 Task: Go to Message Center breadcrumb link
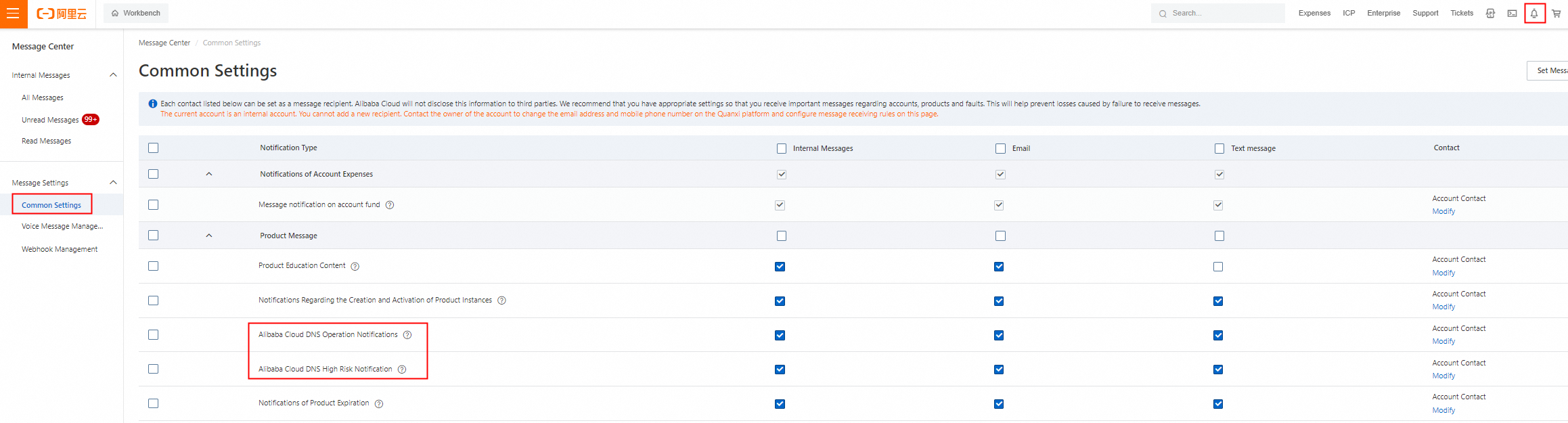[x=164, y=43]
